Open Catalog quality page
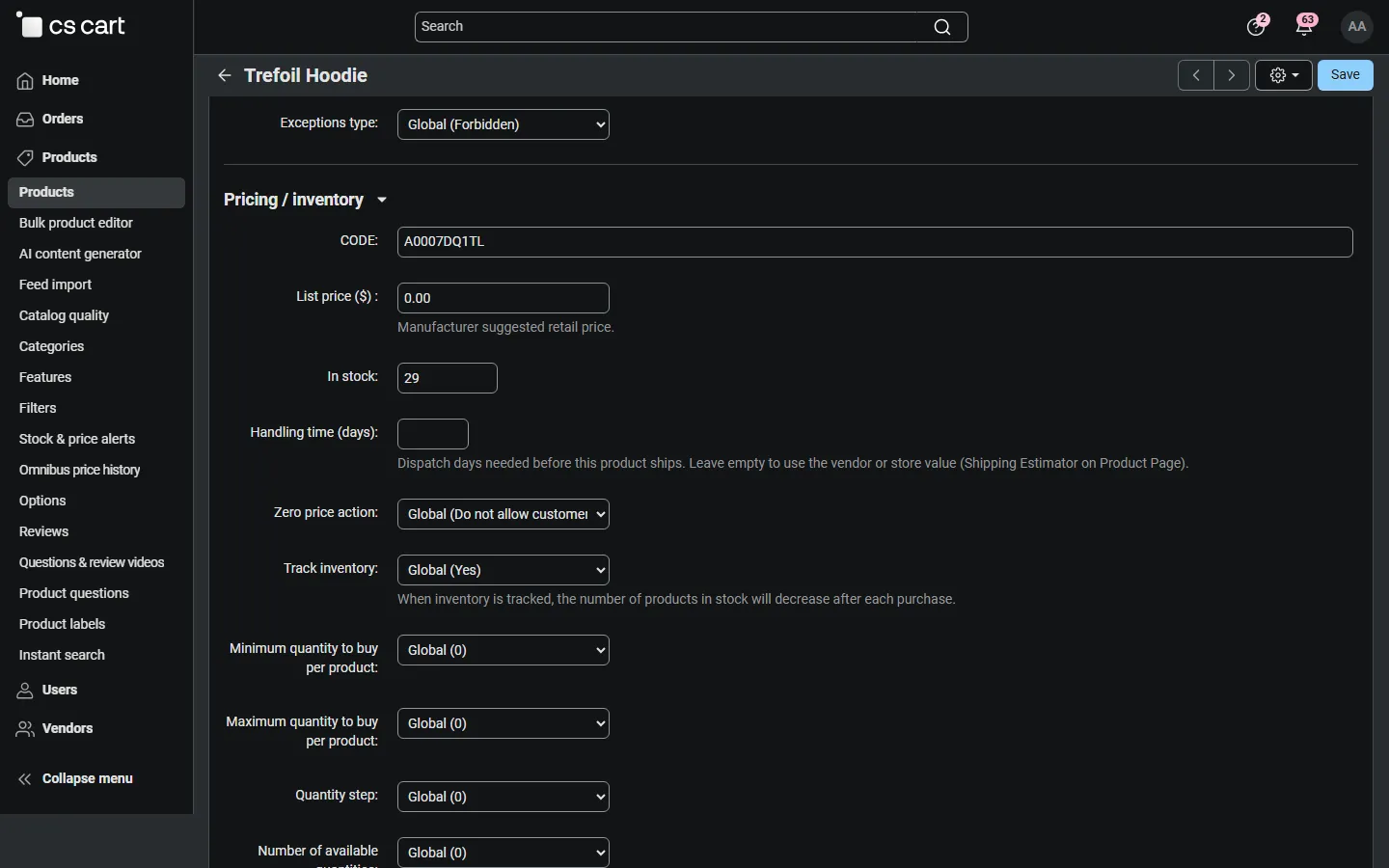Image resolution: width=1389 pixels, height=868 pixels. tap(64, 316)
